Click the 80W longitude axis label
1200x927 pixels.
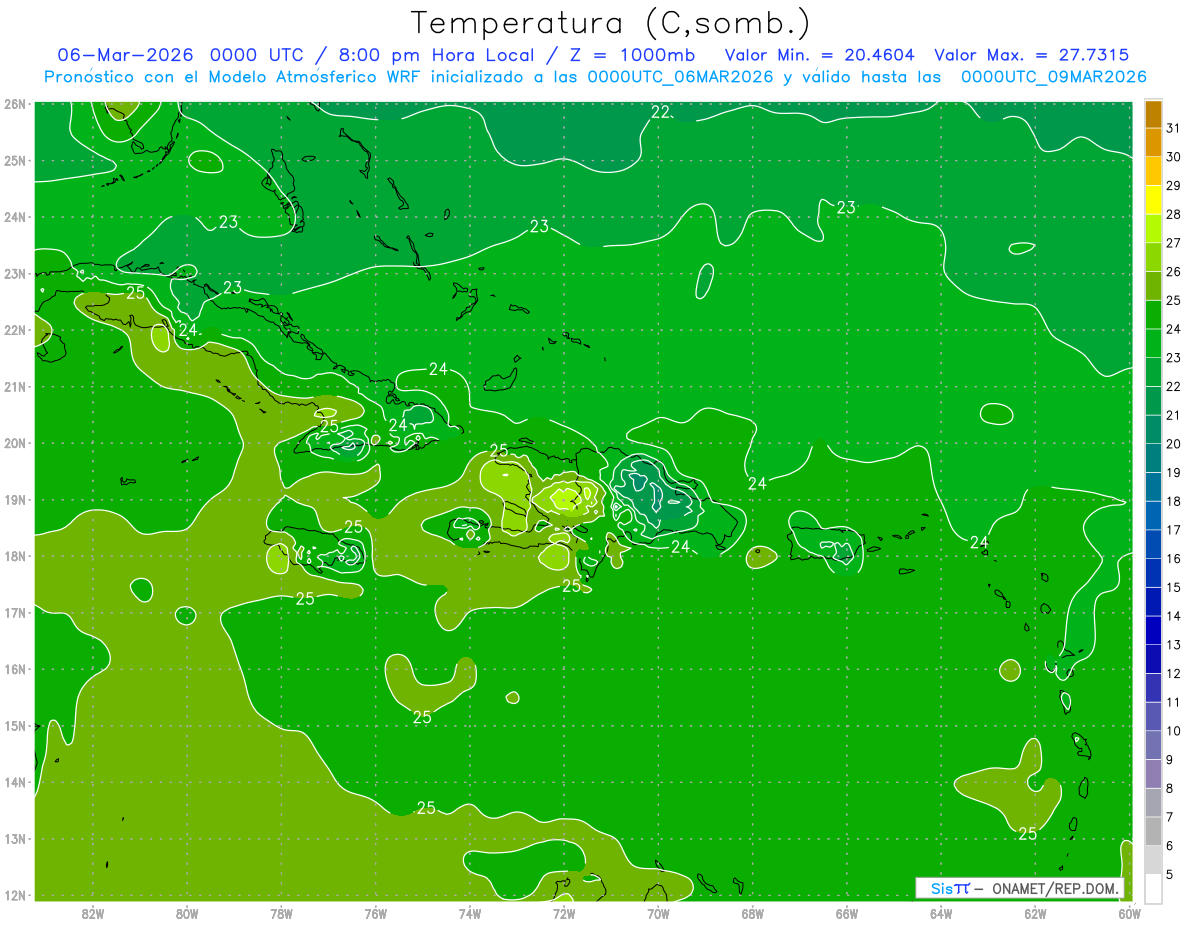click(x=187, y=913)
